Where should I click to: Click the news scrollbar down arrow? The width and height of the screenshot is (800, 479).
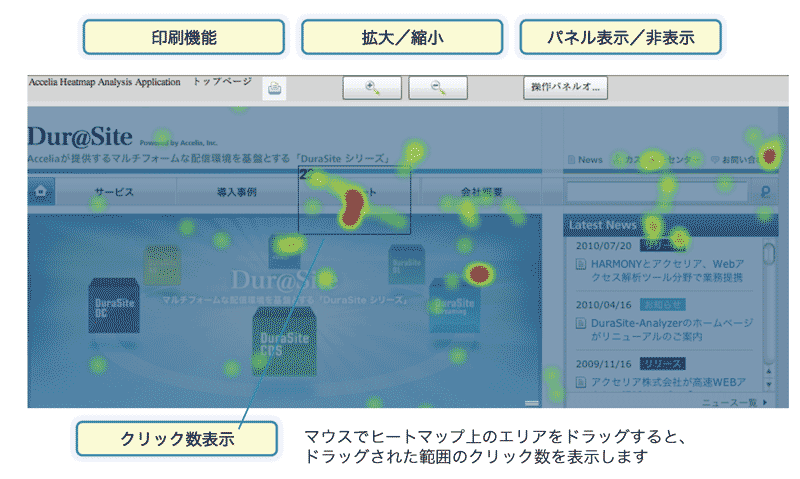coord(768,385)
